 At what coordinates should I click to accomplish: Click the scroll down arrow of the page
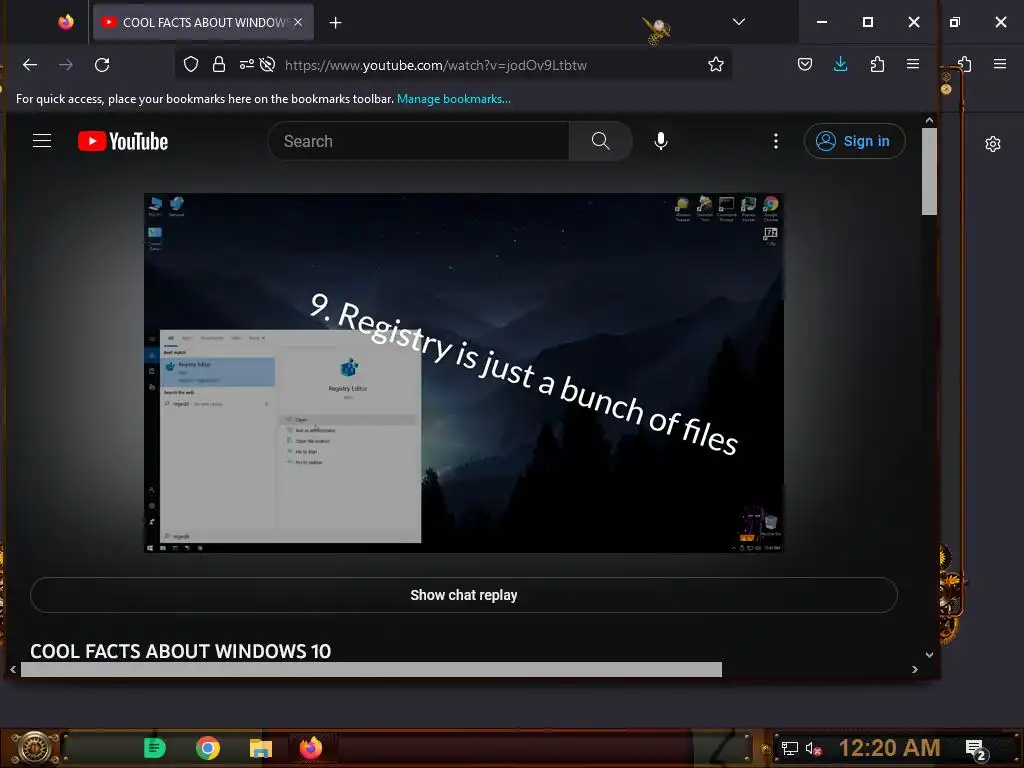point(929,654)
